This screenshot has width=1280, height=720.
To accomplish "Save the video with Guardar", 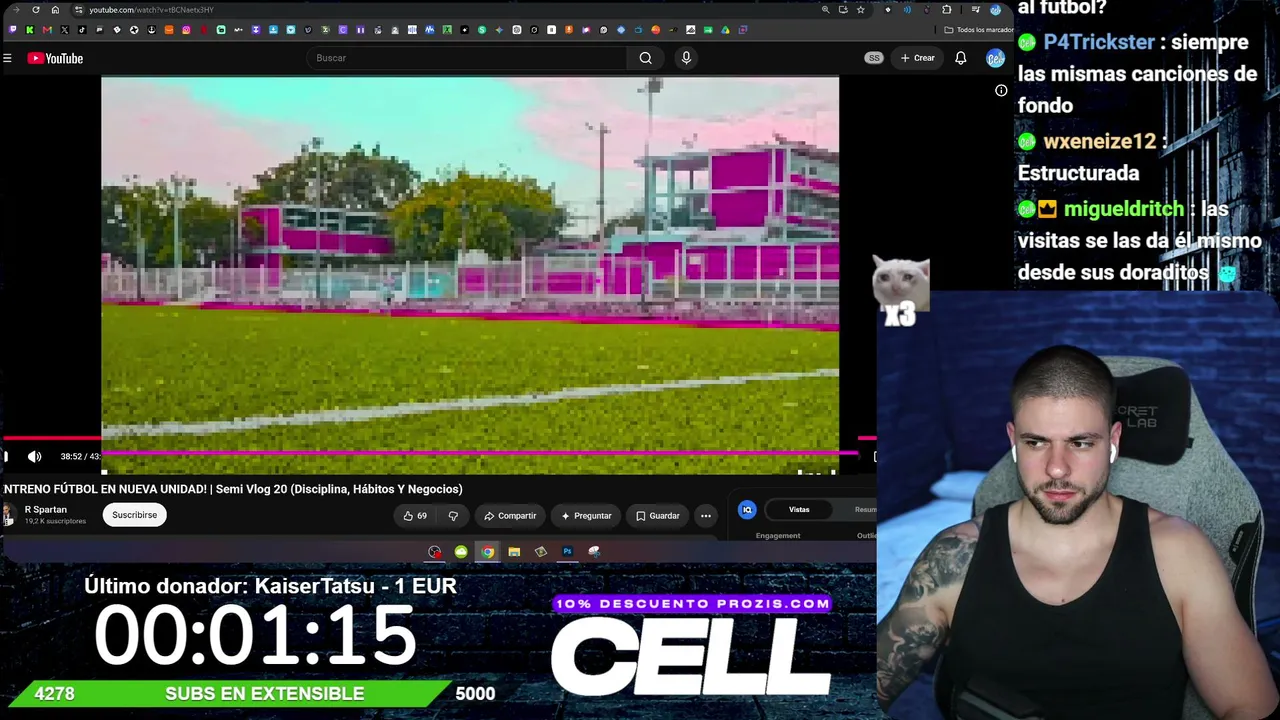I will [658, 516].
